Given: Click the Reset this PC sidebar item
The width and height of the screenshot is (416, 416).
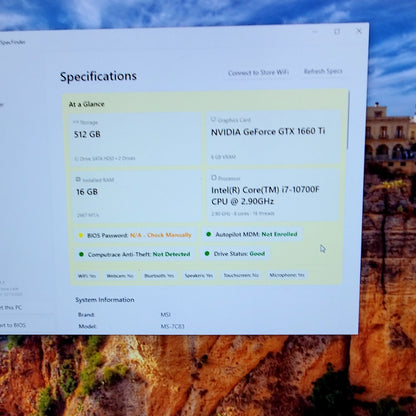Looking at the screenshot, I should (11, 307).
